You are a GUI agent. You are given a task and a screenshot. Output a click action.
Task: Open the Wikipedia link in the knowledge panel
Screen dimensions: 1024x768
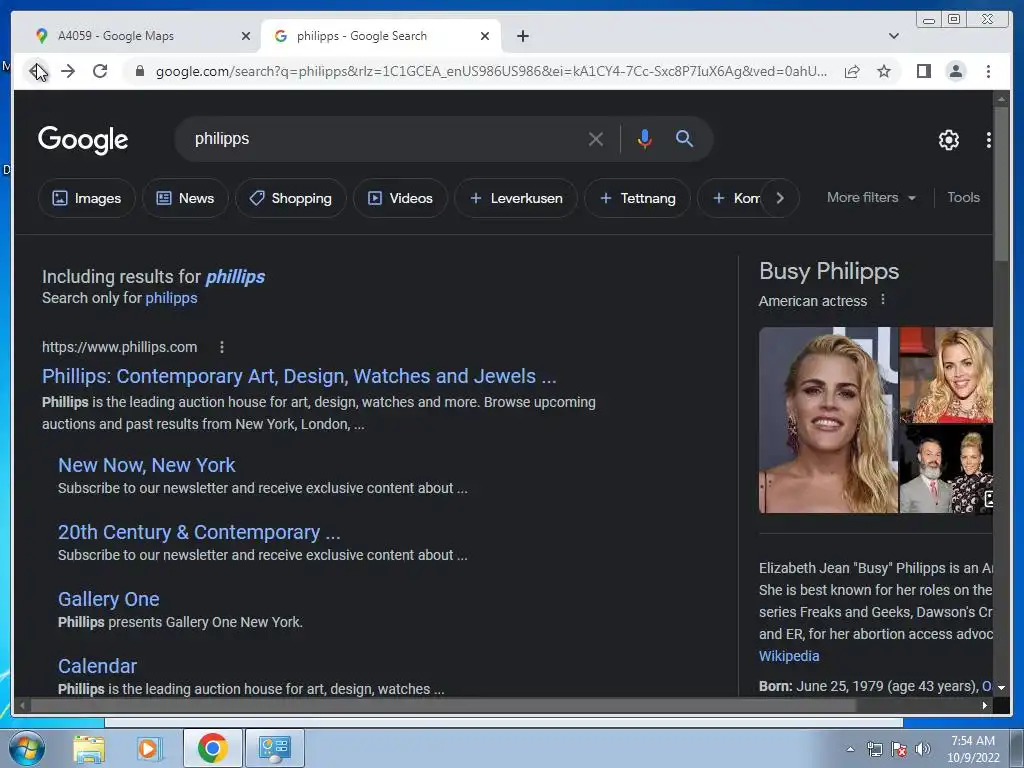point(789,656)
